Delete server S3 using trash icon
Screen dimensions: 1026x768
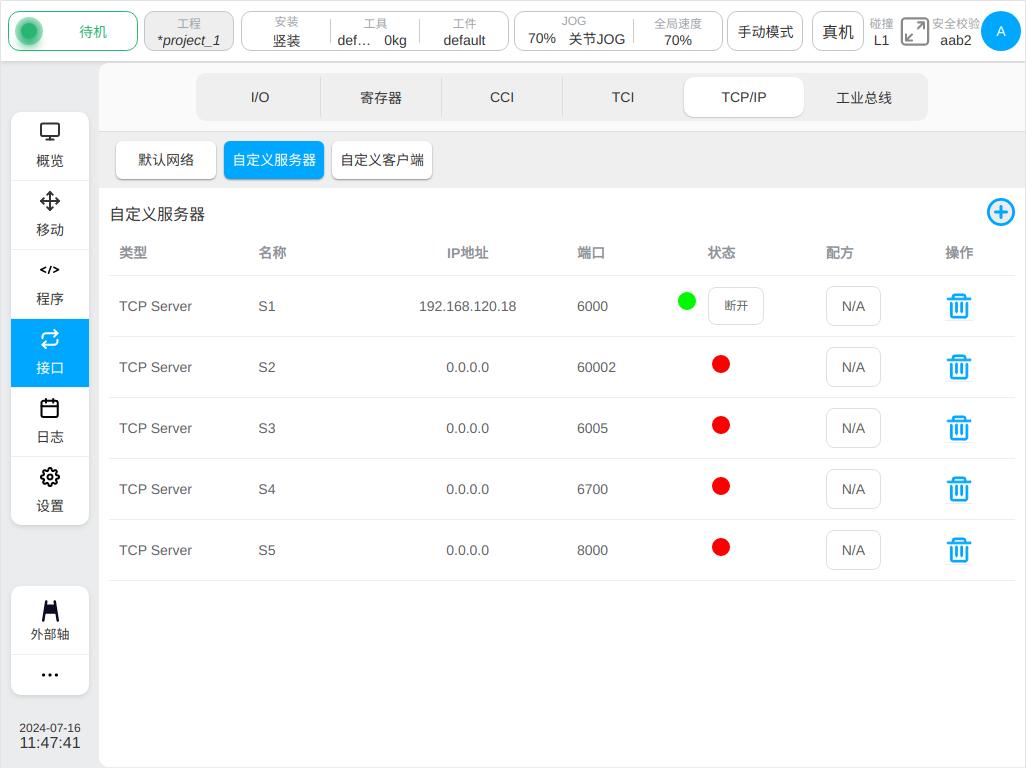(x=958, y=428)
